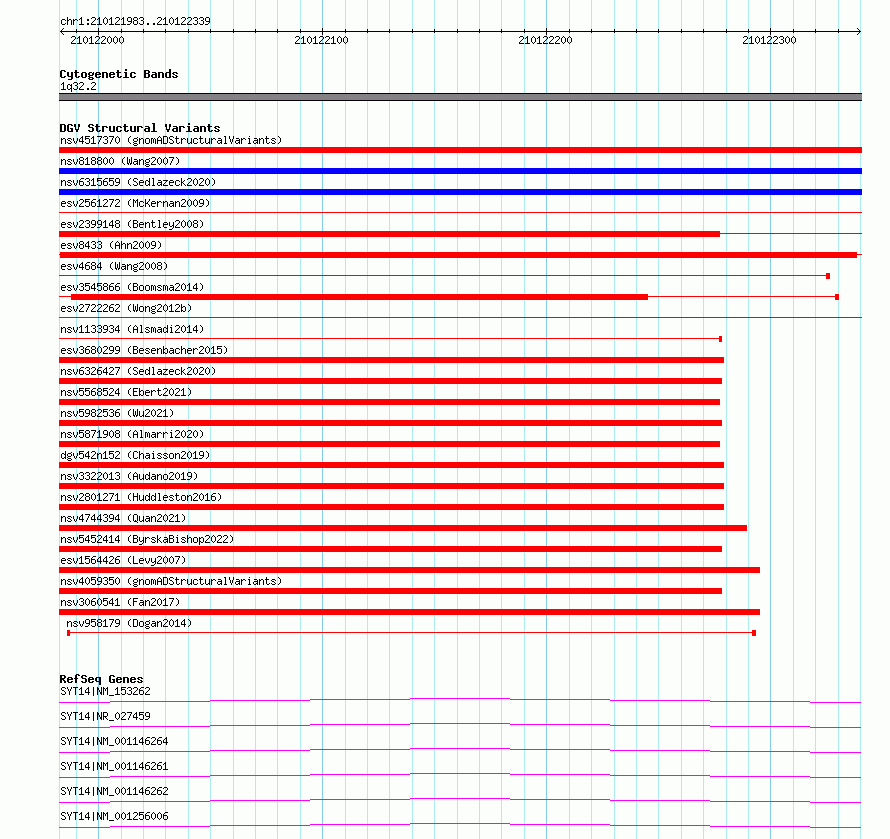890x839 pixels.
Task: Click the DGV Structural Variants track title
Action: [x=140, y=128]
